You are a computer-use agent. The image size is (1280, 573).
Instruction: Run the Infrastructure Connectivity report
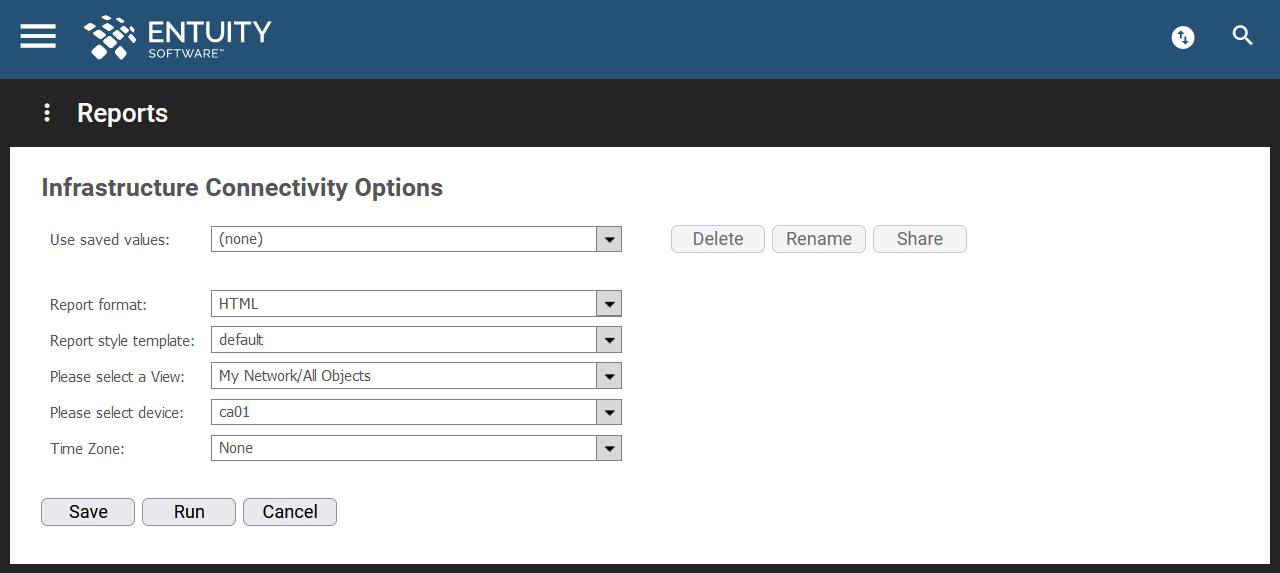[x=189, y=512]
